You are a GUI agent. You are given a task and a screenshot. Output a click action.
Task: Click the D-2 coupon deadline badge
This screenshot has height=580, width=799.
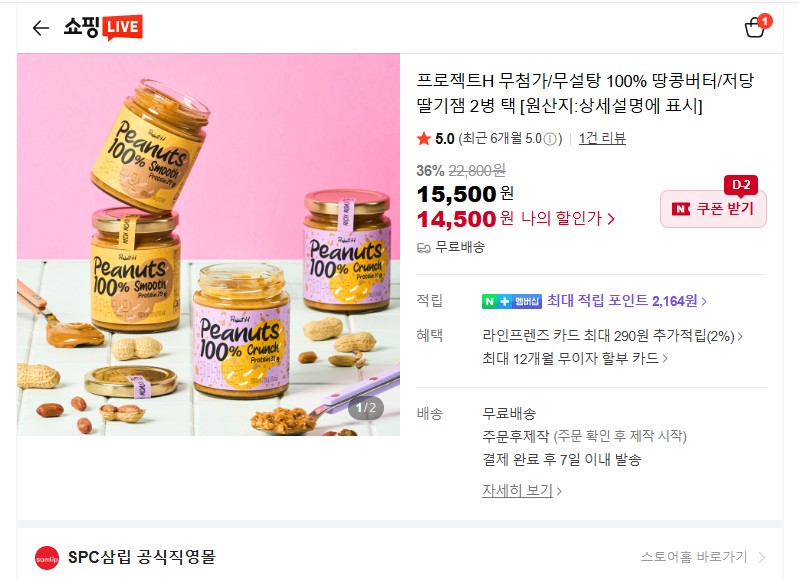point(741,185)
